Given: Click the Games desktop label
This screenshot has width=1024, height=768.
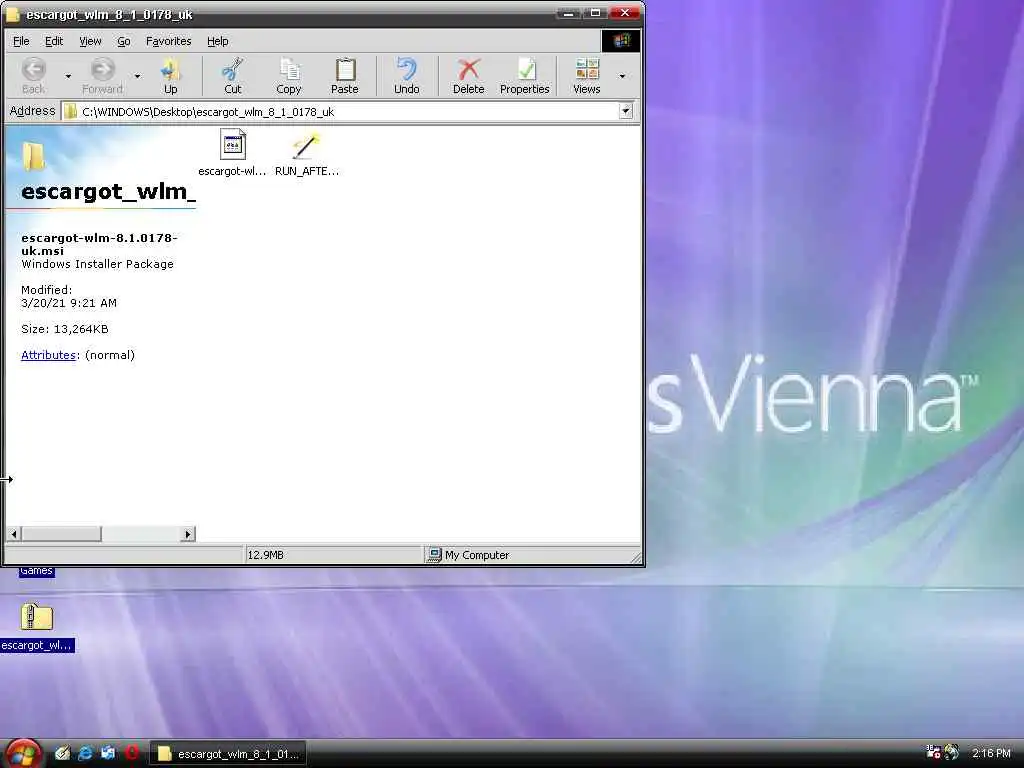Looking at the screenshot, I should (36, 571).
